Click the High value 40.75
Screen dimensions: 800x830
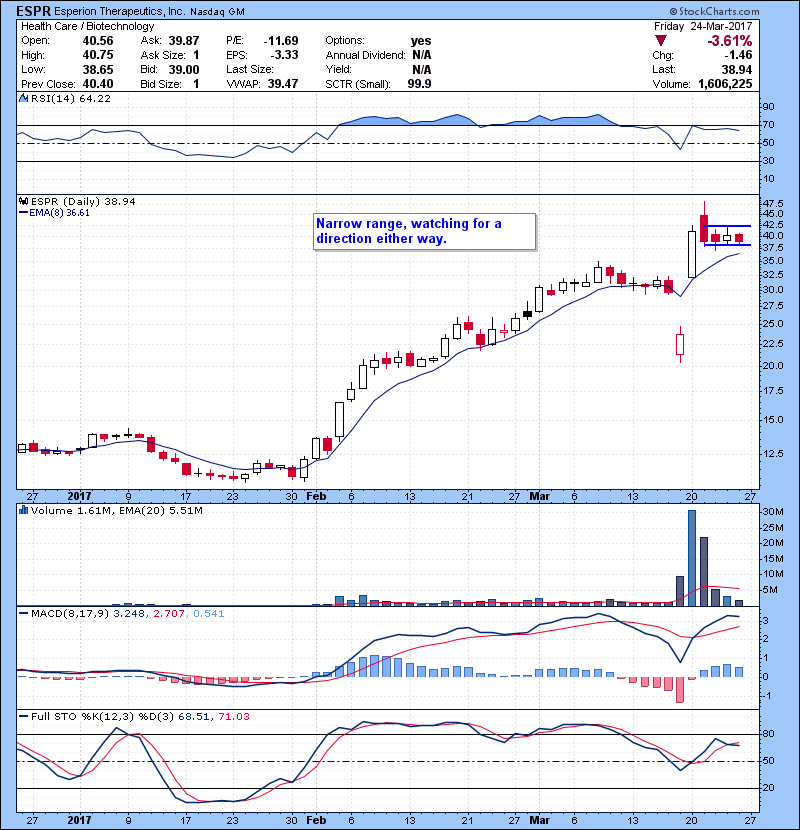coord(98,55)
